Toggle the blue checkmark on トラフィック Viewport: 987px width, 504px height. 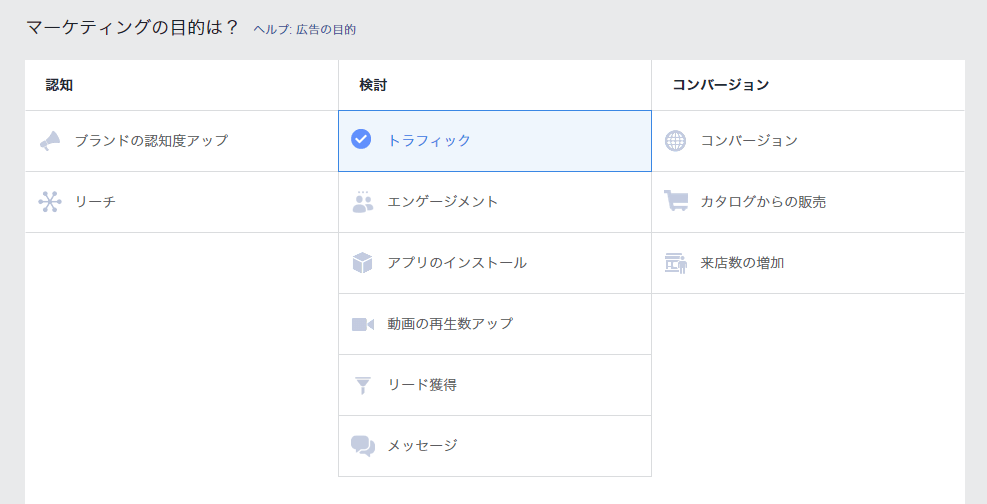pyautogui.click(x=361, y=139)
